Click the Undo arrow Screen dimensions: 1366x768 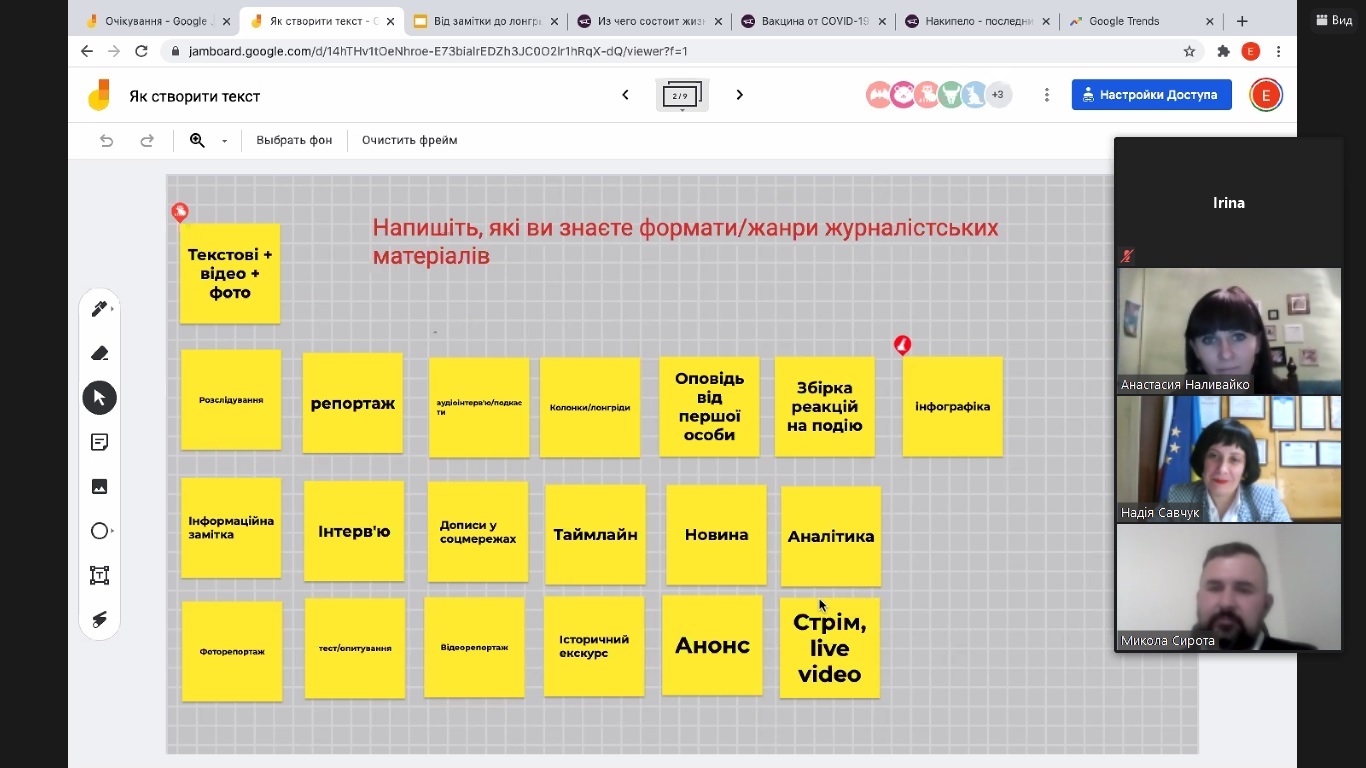coord(107,141)
